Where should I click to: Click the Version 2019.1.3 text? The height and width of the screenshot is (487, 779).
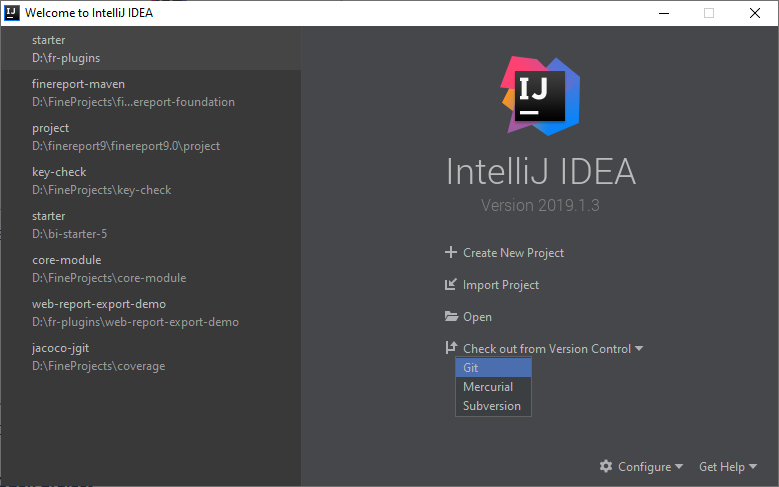click(540, 205)
